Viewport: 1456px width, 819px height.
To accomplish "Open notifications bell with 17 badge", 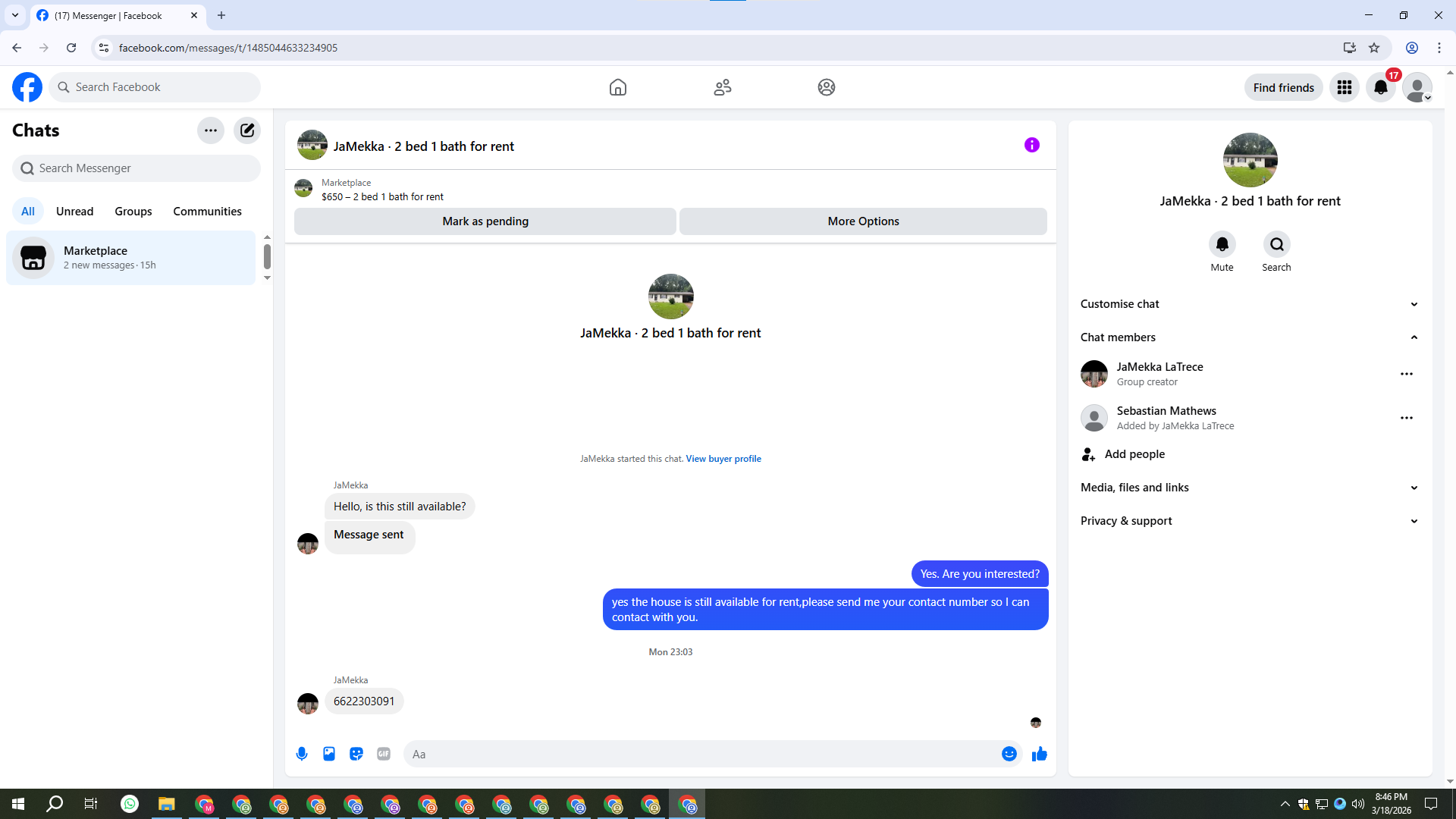I will click(x=1381, y=87).
